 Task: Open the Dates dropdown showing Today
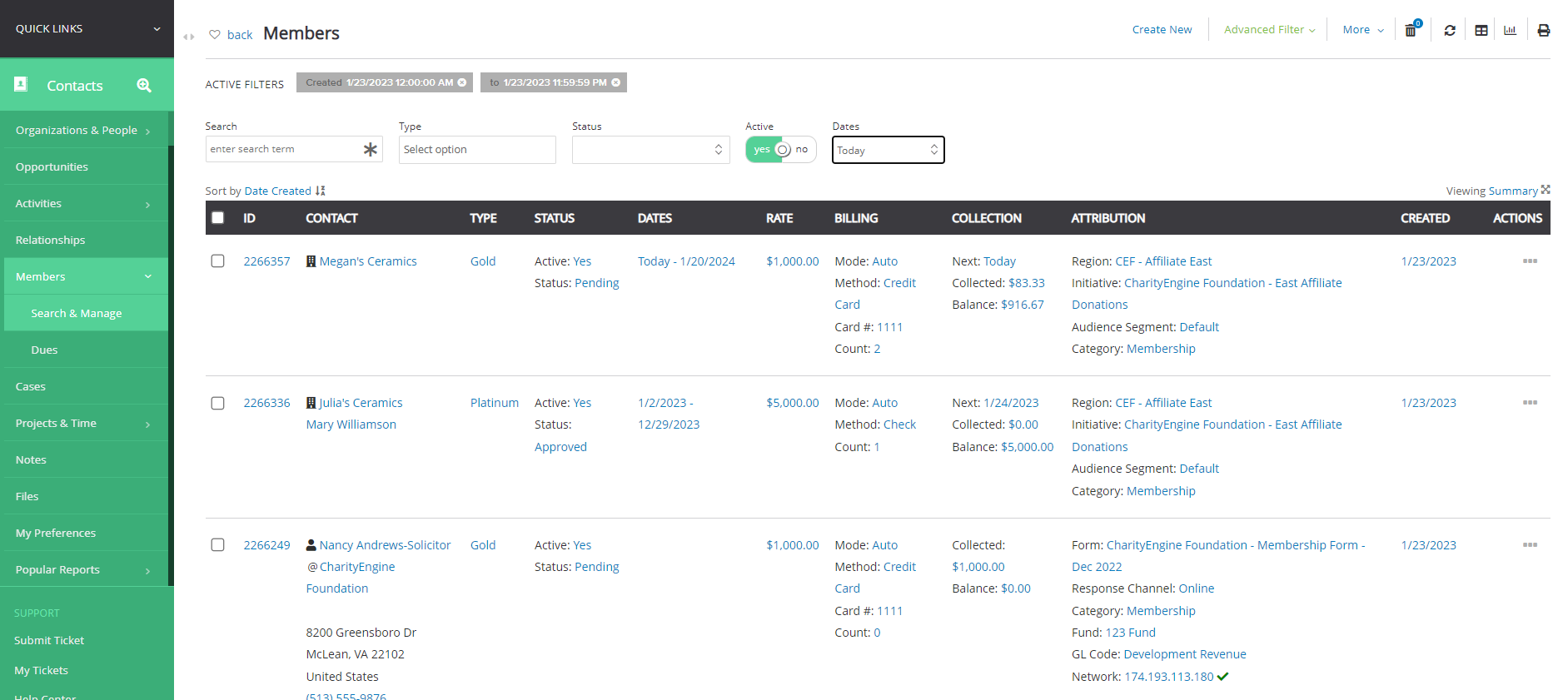[x=889, y=150]
